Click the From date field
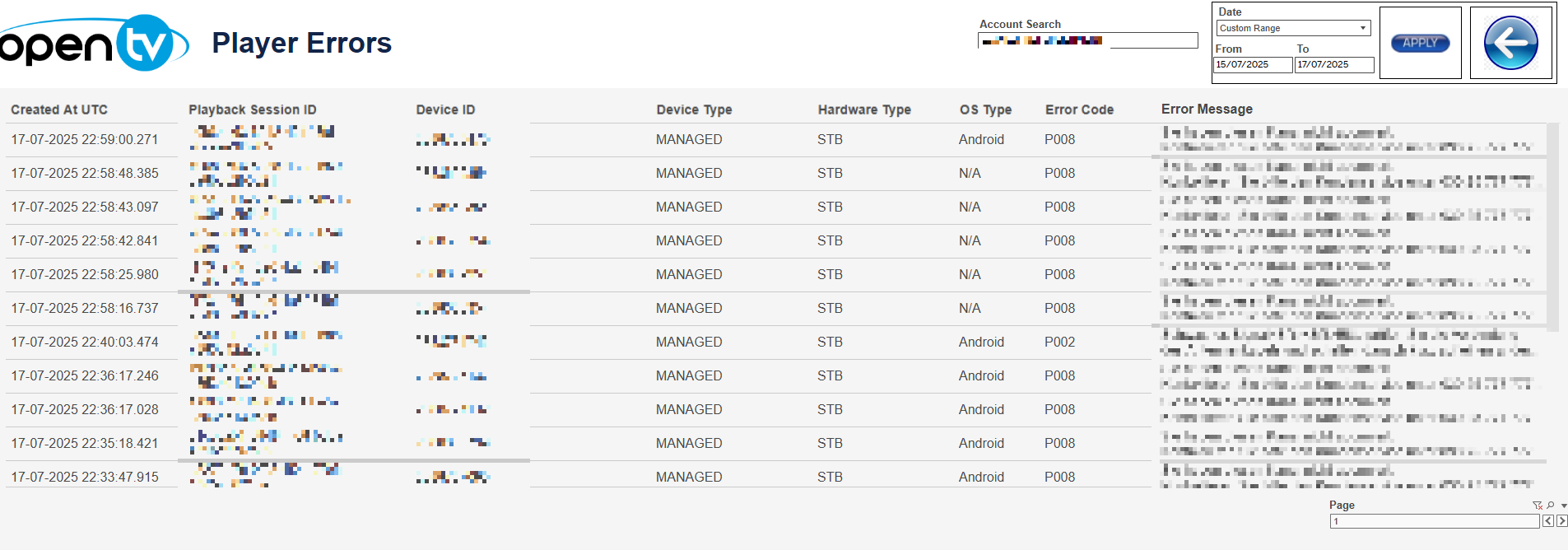 (1253, 64)
